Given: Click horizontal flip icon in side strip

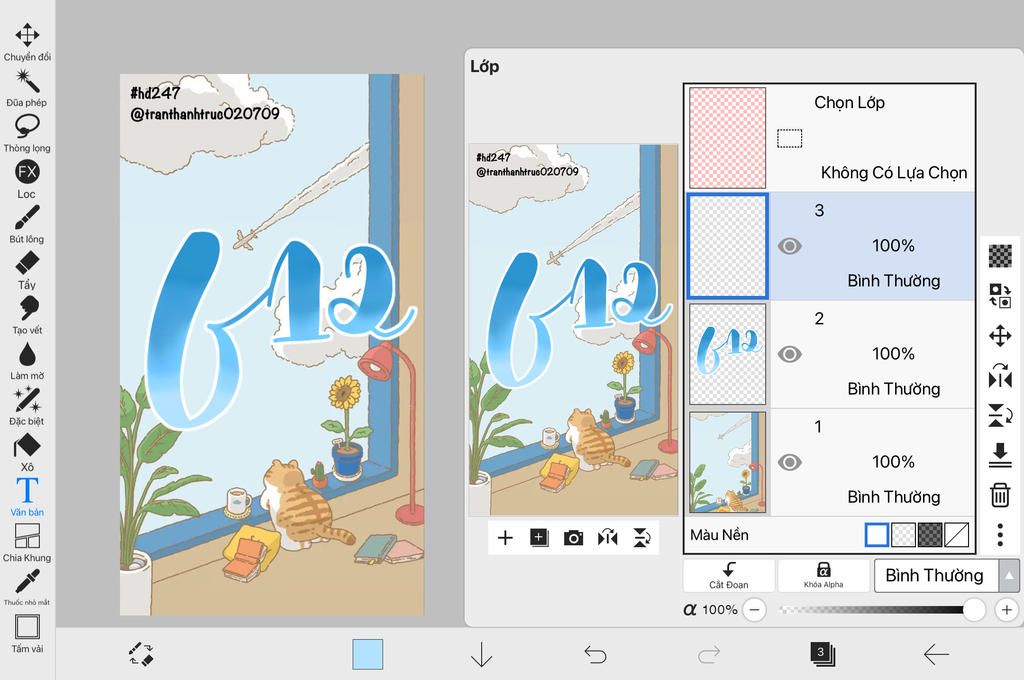Looking at the screenshot, I should [x=1000, y=376].
